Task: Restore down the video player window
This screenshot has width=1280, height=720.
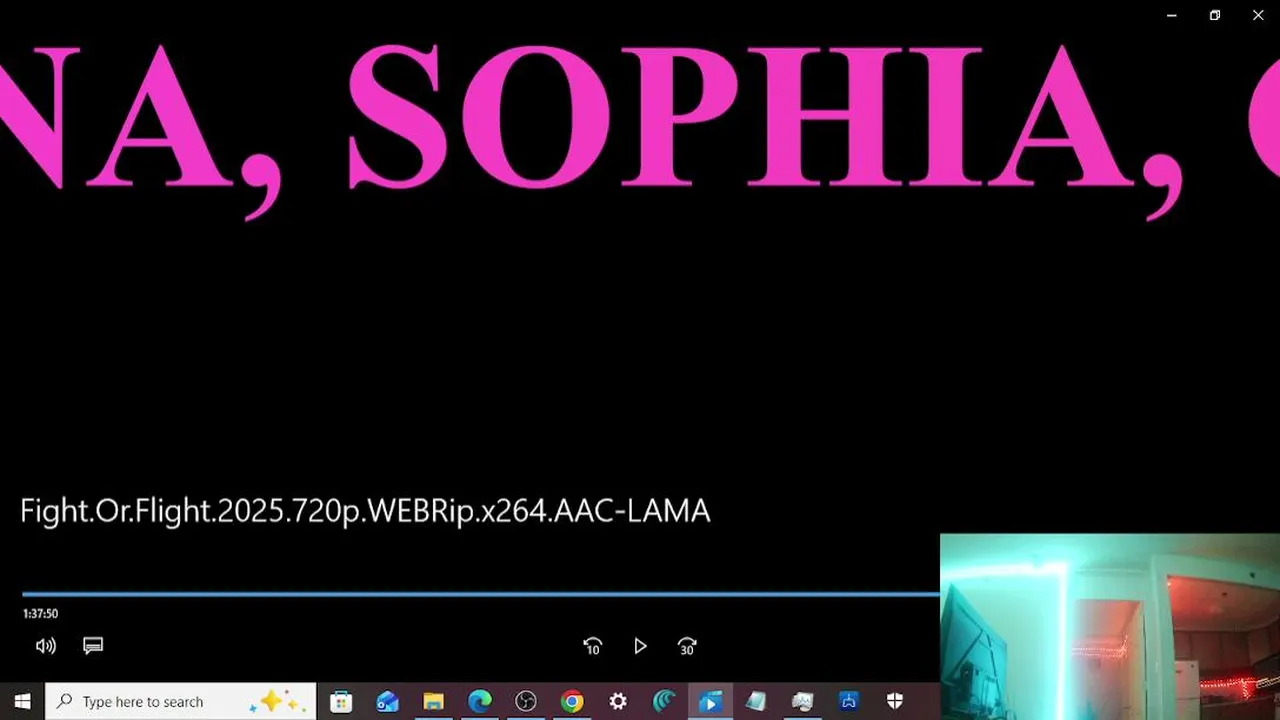Action: [1215, 15]
